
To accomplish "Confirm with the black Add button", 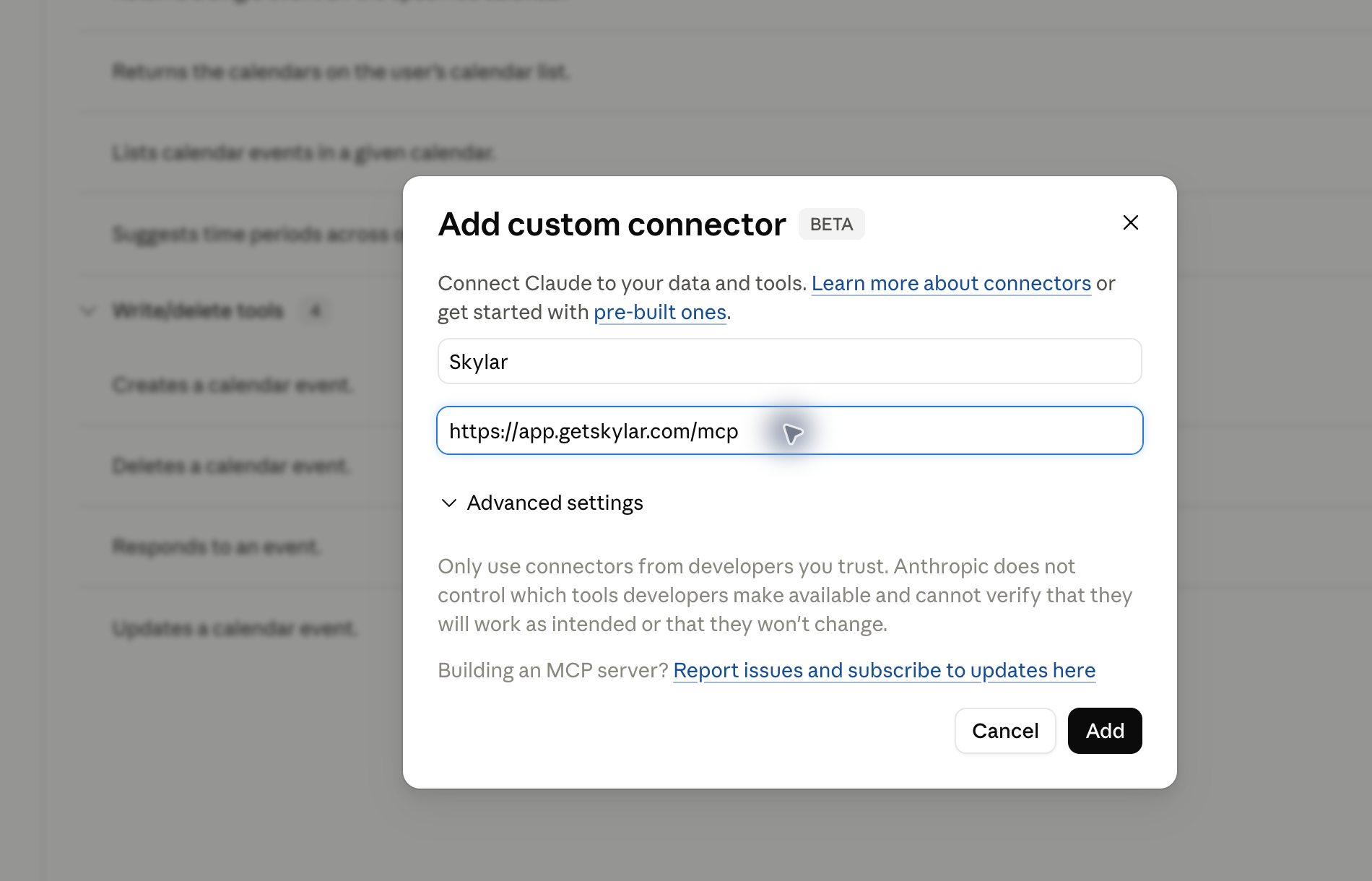I will pos(1105,731).
